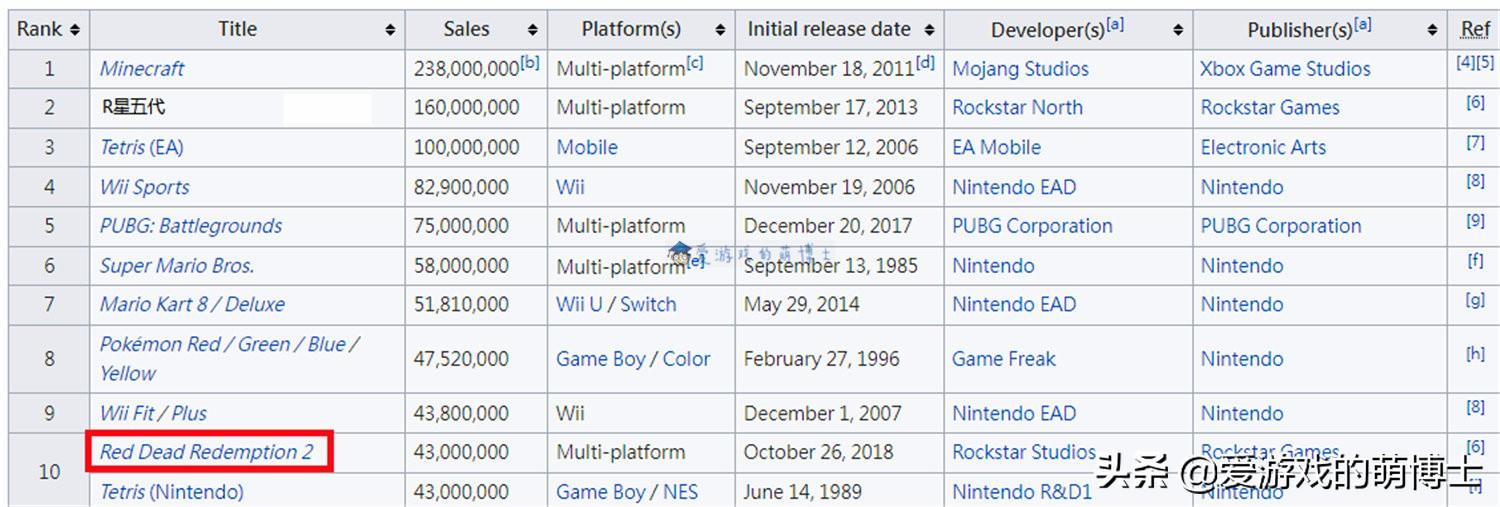
Task: Click Platform(s) column sort arrows
Action: [720, 30]
